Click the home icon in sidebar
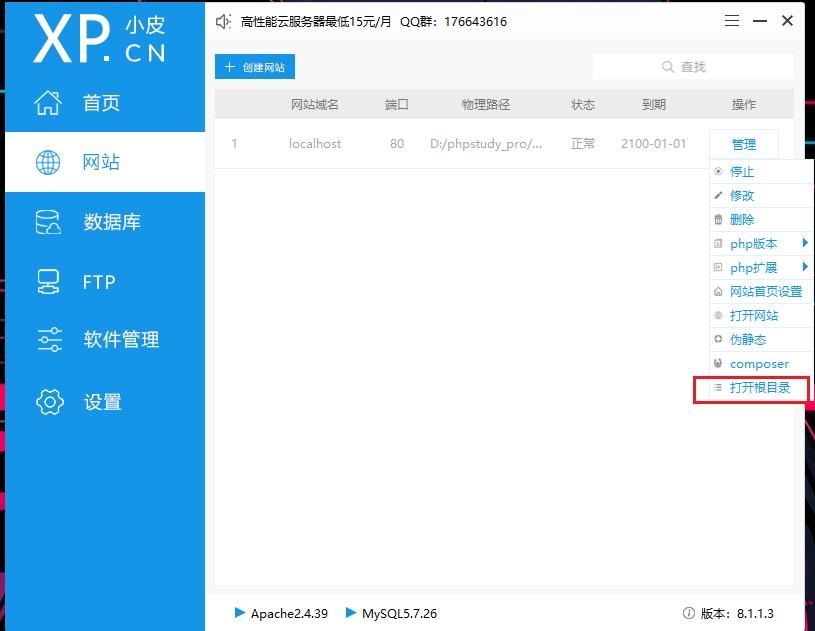The width and height of the screenshot is (815, 631). pyautogui.click(x=48, y=102)
